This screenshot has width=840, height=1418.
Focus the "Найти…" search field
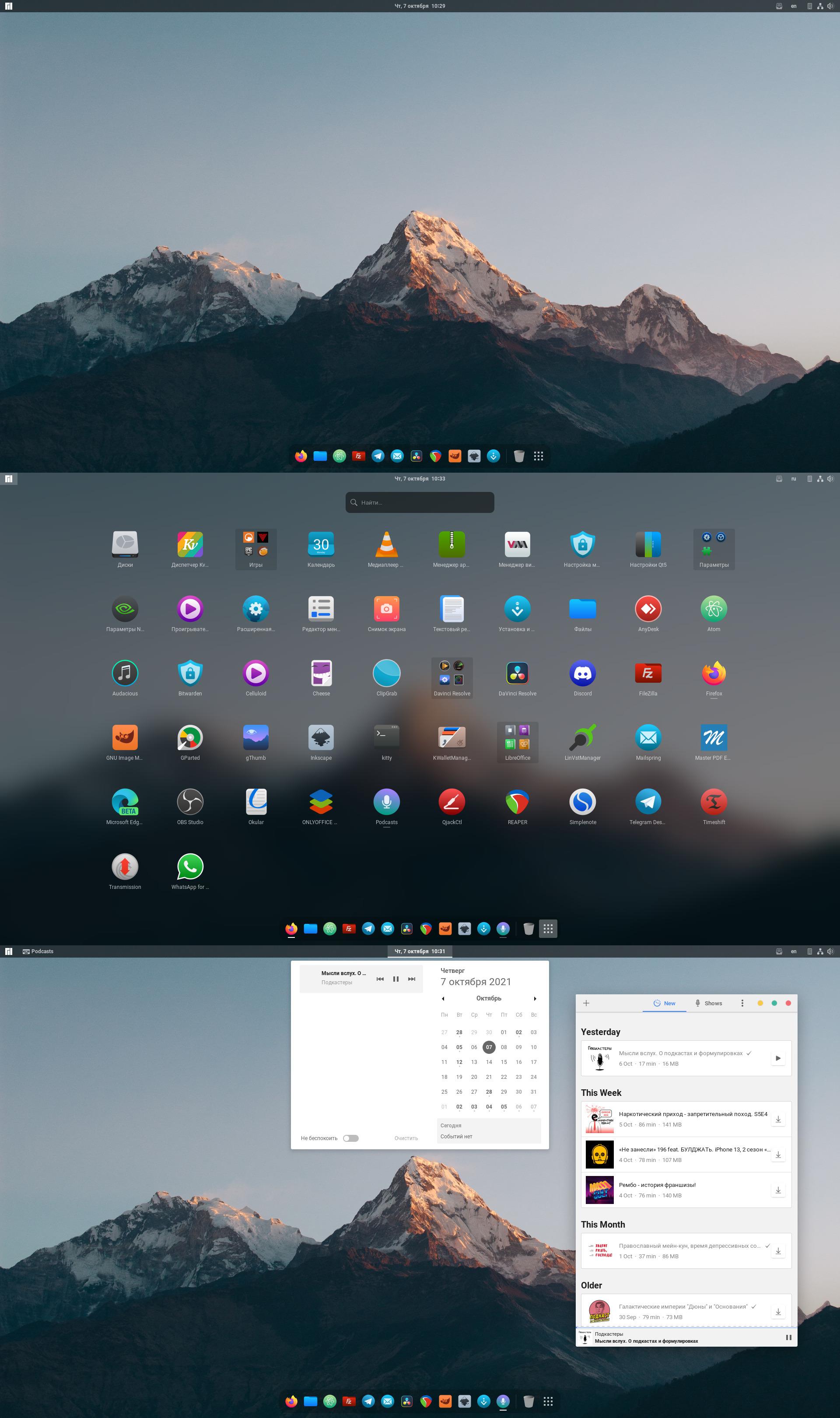[420, 502]
